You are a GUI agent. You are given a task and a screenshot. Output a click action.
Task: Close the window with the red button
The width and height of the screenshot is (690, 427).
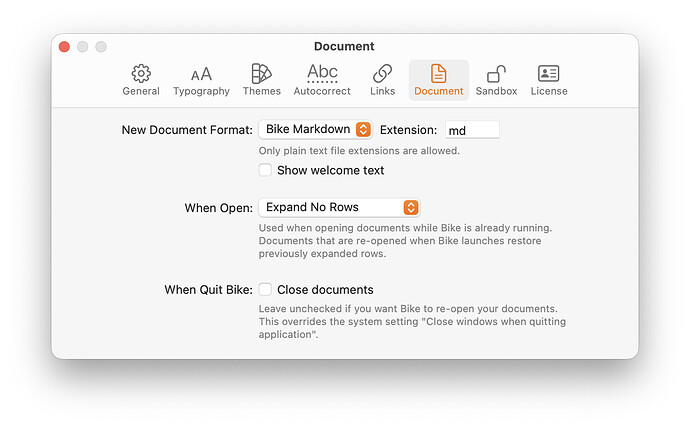[65, 47]
